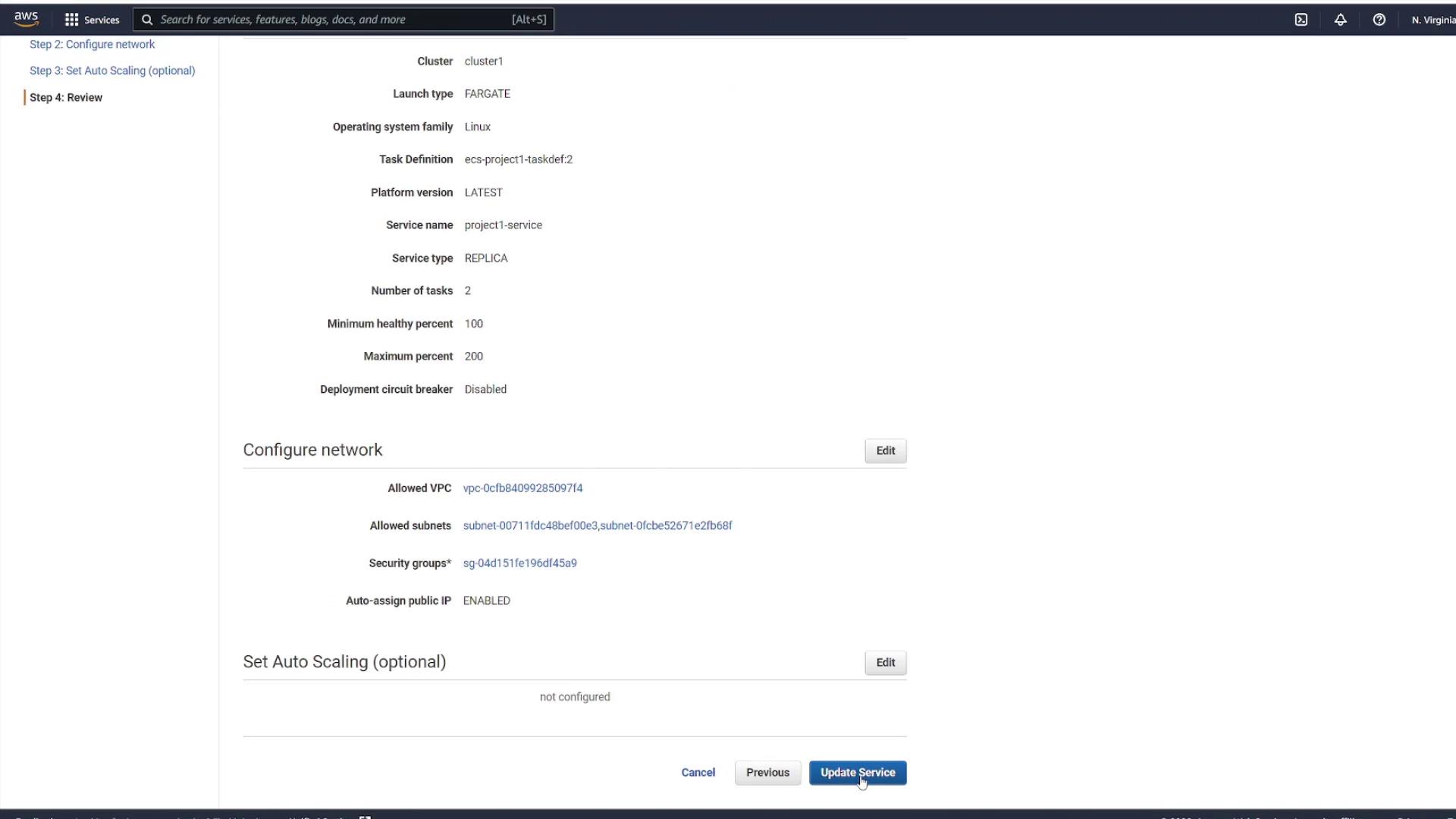Open the Services menu label
This screenshot has width=1456, height=819.
[102, 20]
